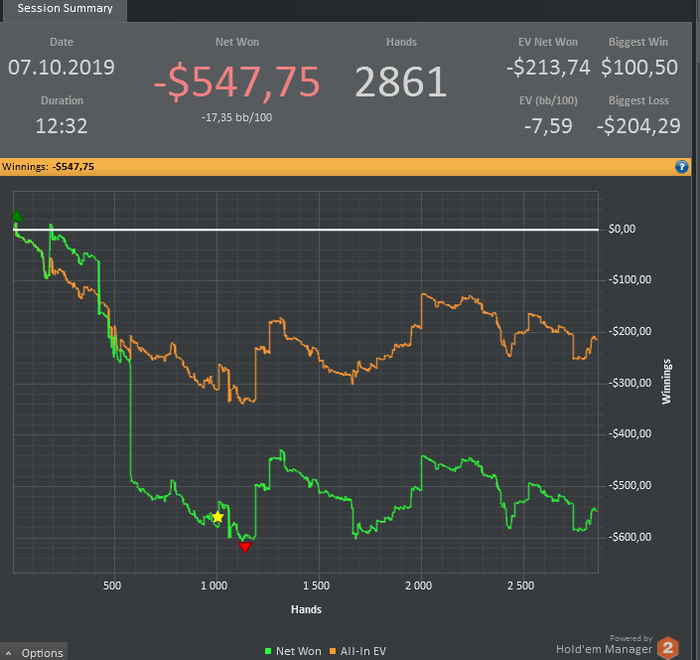The image size is (700, 660).
Task: Select the Net Won value -$547,75
Action: pyautogui.click(x=237, y=81)
